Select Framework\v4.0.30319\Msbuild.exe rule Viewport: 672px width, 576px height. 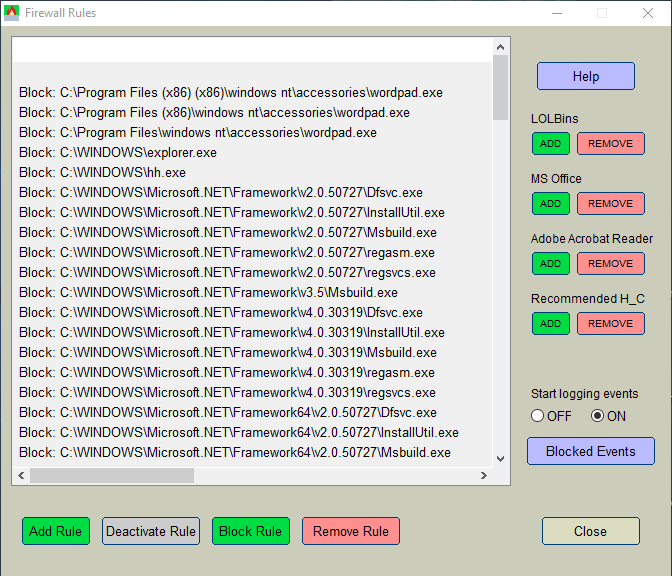[228, 353]
